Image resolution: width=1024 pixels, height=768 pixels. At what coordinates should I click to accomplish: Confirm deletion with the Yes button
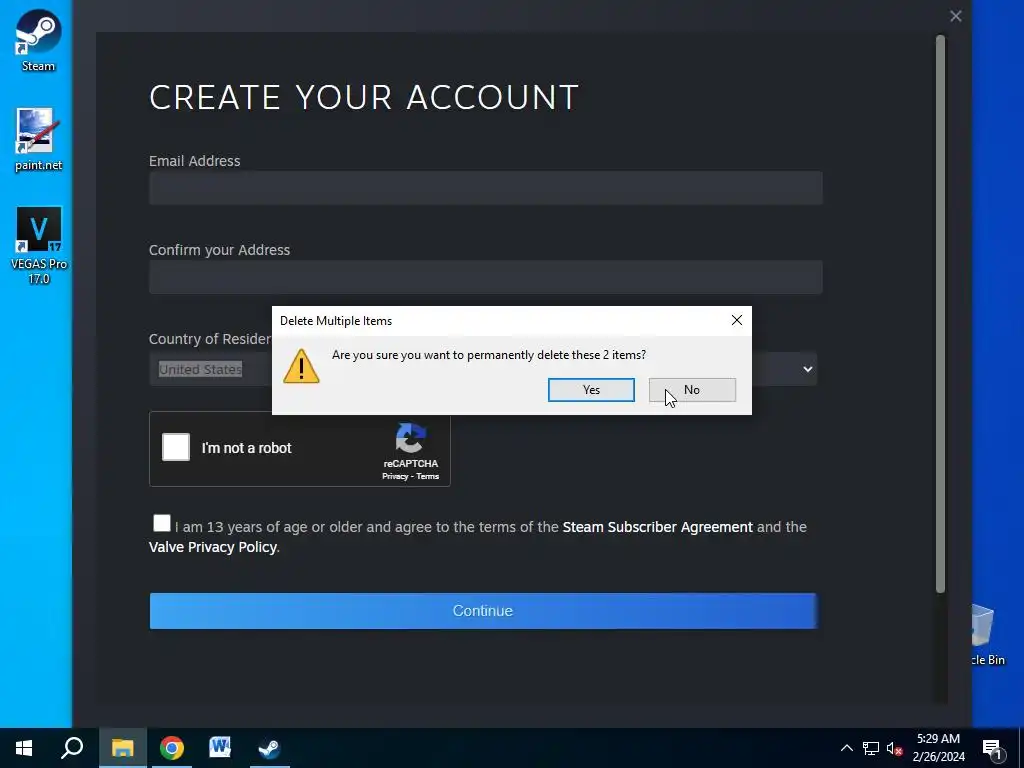(591, 390)
